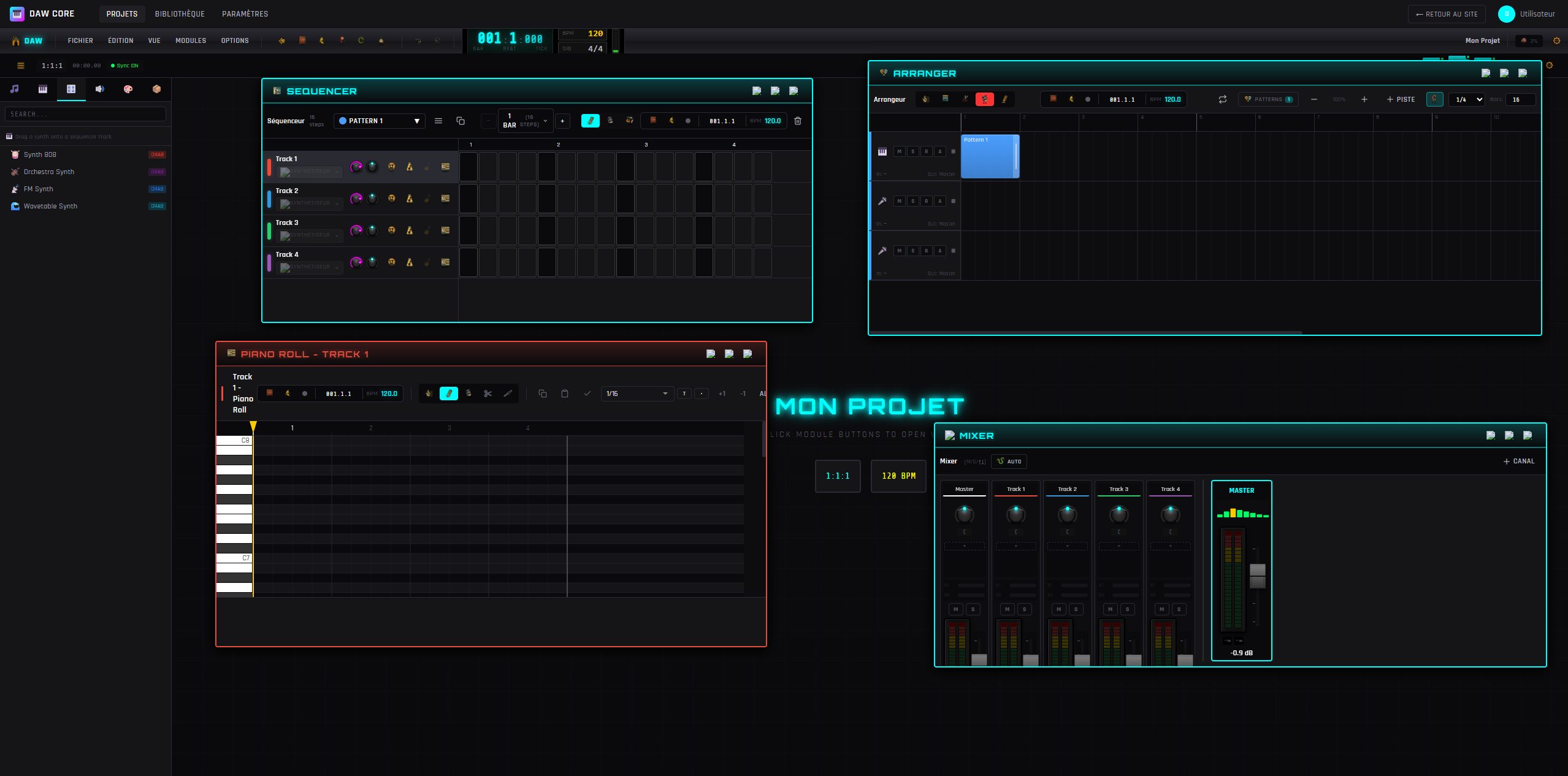Open the FICHIER menu
Image resolution: width=1568 pixels, height=776 pixels.
[80, 40]
